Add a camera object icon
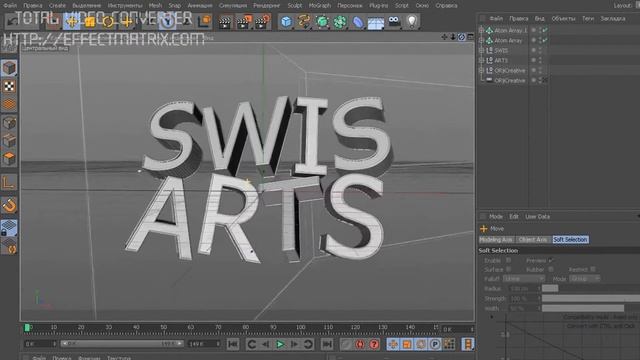The width and height of the screenshot is (640, 360). coord(394,22)
